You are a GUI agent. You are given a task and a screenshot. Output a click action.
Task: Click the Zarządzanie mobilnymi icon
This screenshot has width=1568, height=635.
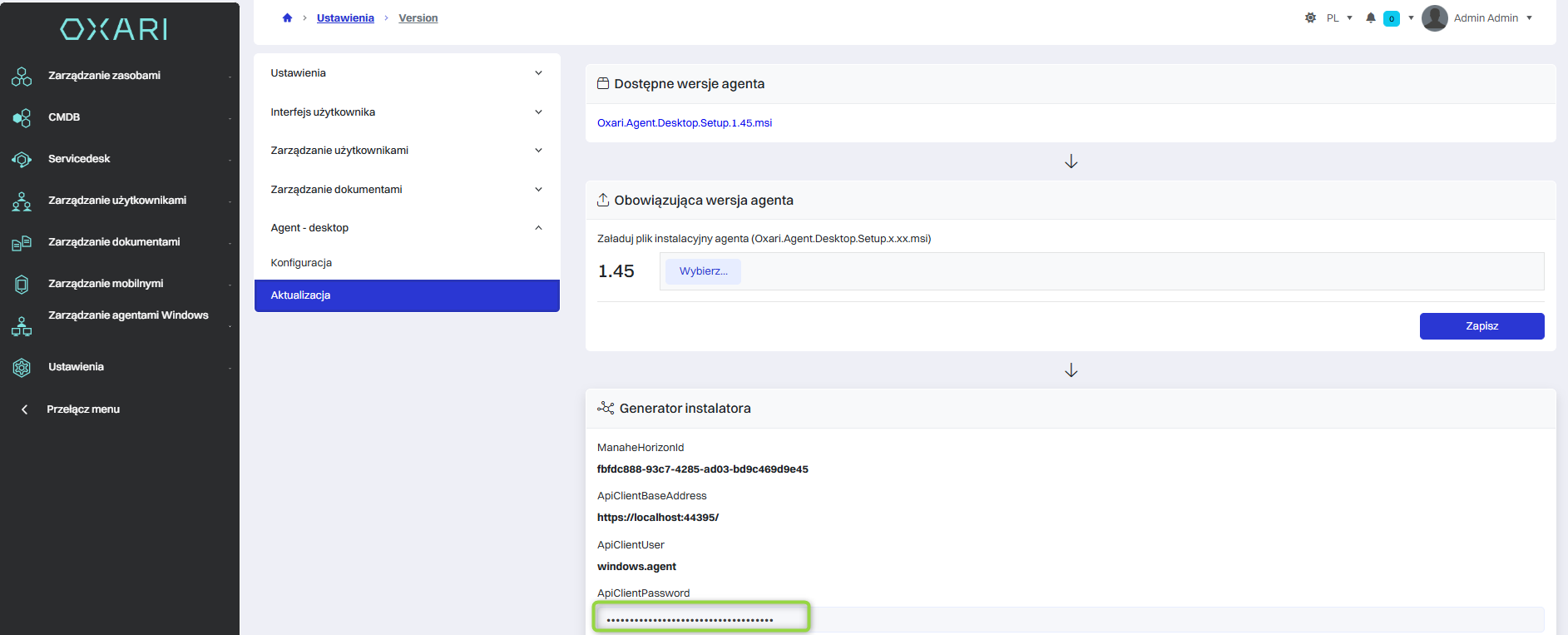point(22,284)
